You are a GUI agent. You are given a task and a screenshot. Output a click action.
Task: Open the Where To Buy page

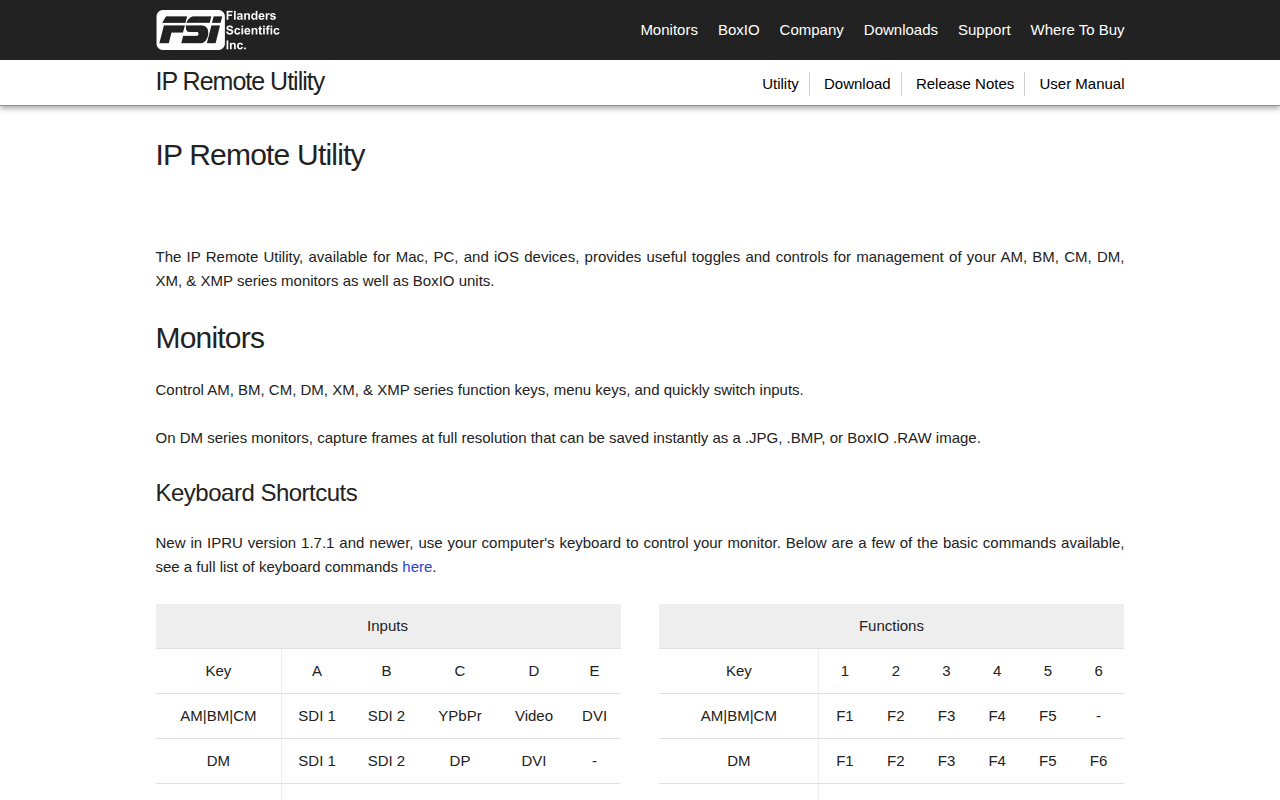(x=1077, y=30)
